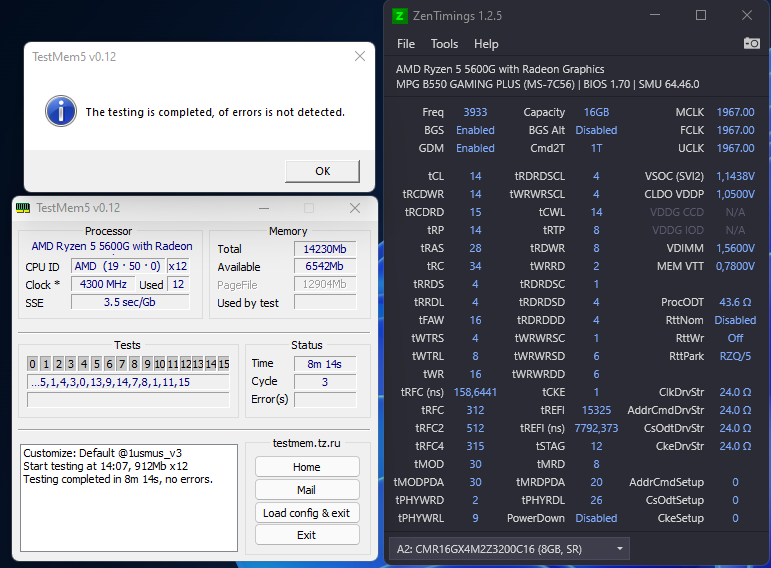Click the Available memory value 6542Mb

pos(325,266)
